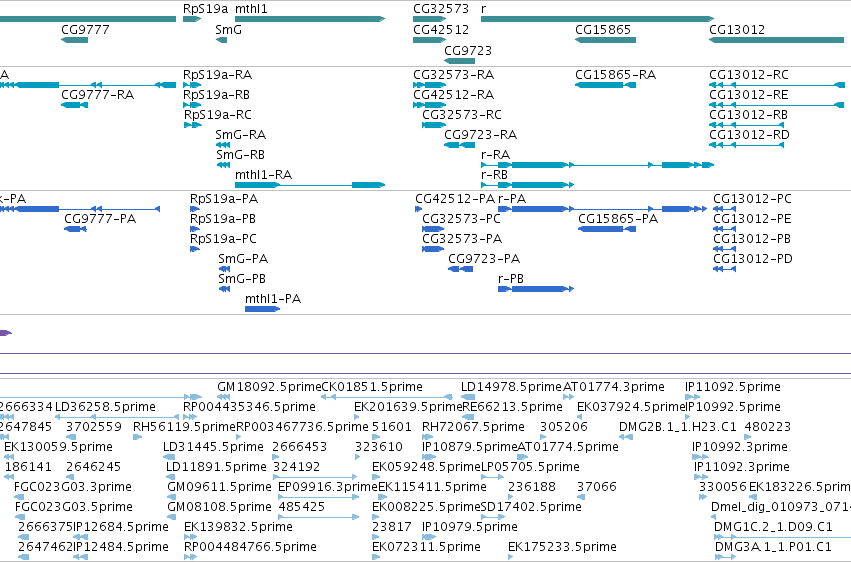Click the long teal r gene arrow glyph
Image resolution: width=851 pixels, height=562 pixels.
click(598, 19)
